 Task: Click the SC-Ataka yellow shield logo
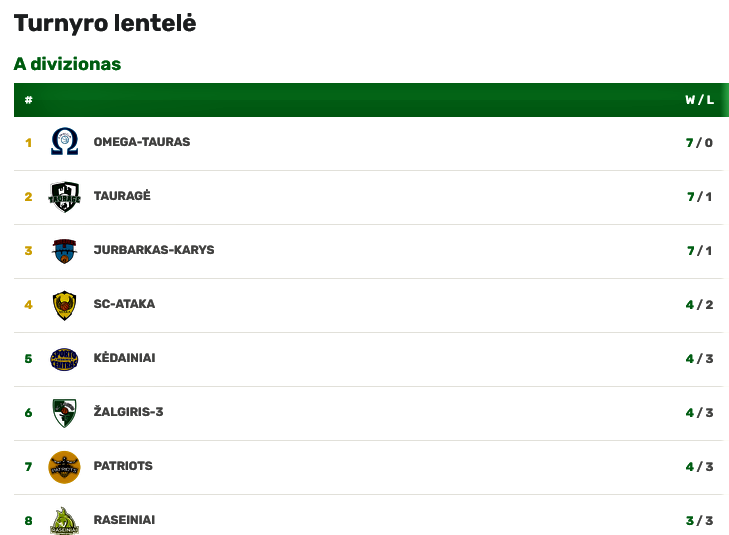point(64,305)
